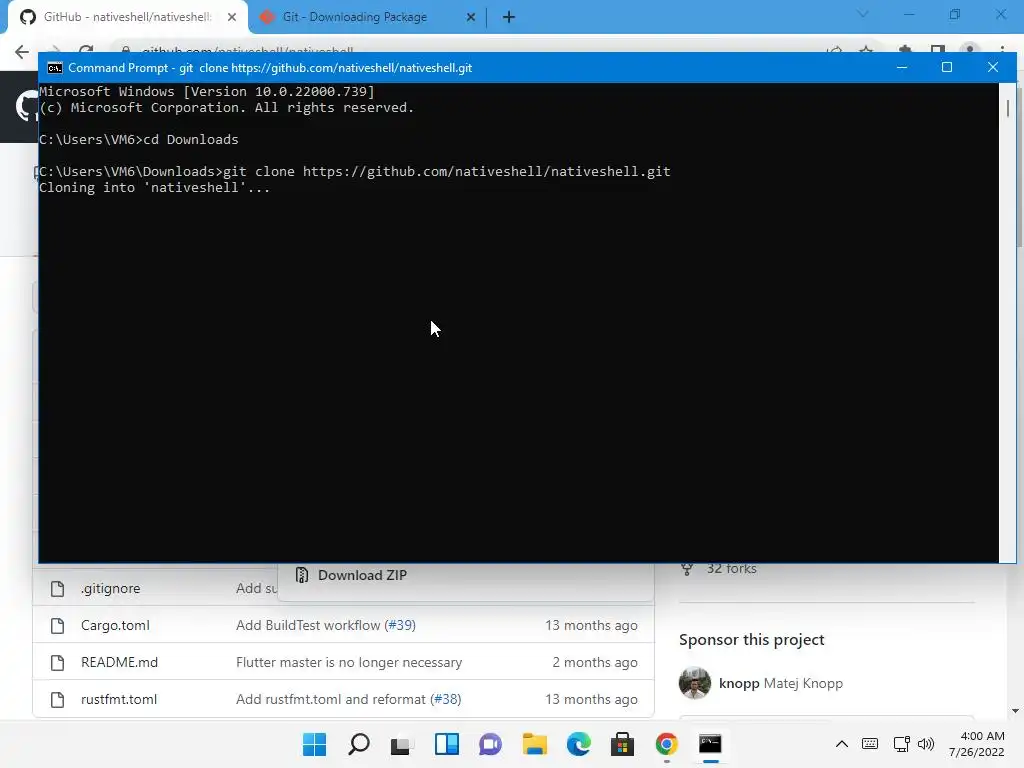Image resolution: width=1024 pixels, height=768 pixels.
Task: Open Task View from the taskbar
Action: pos(402,744)
